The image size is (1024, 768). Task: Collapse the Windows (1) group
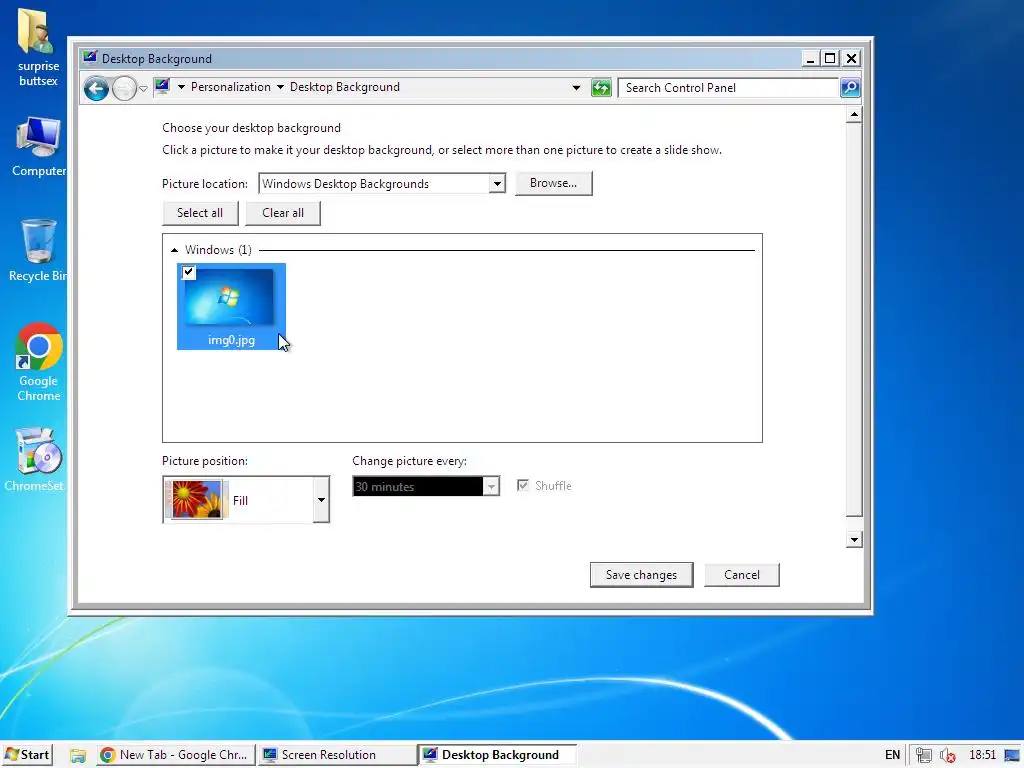pyautogui.click(x=174, y=250)
